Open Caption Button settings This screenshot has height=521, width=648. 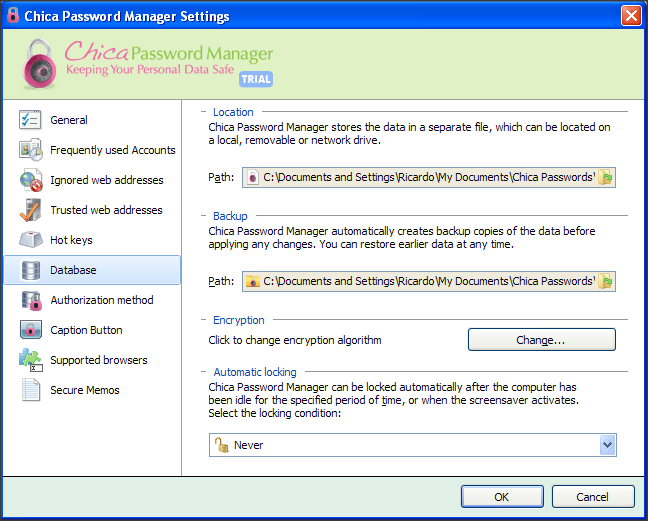click(x=92, y=330)
